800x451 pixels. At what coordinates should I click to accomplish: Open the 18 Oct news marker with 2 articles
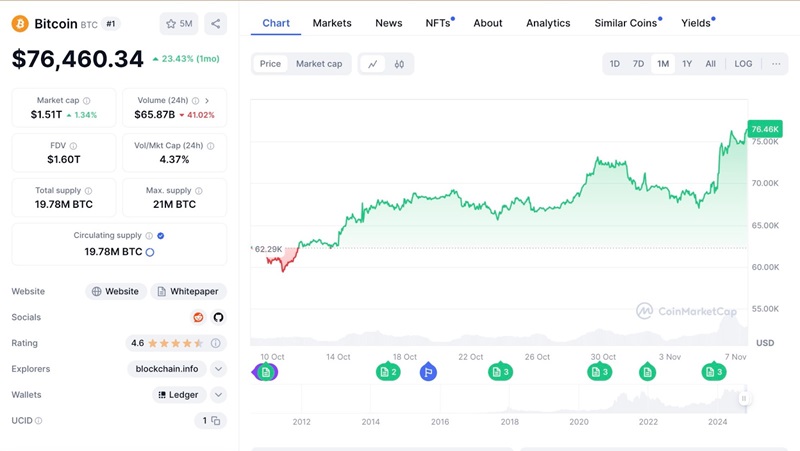coord(388,372)
